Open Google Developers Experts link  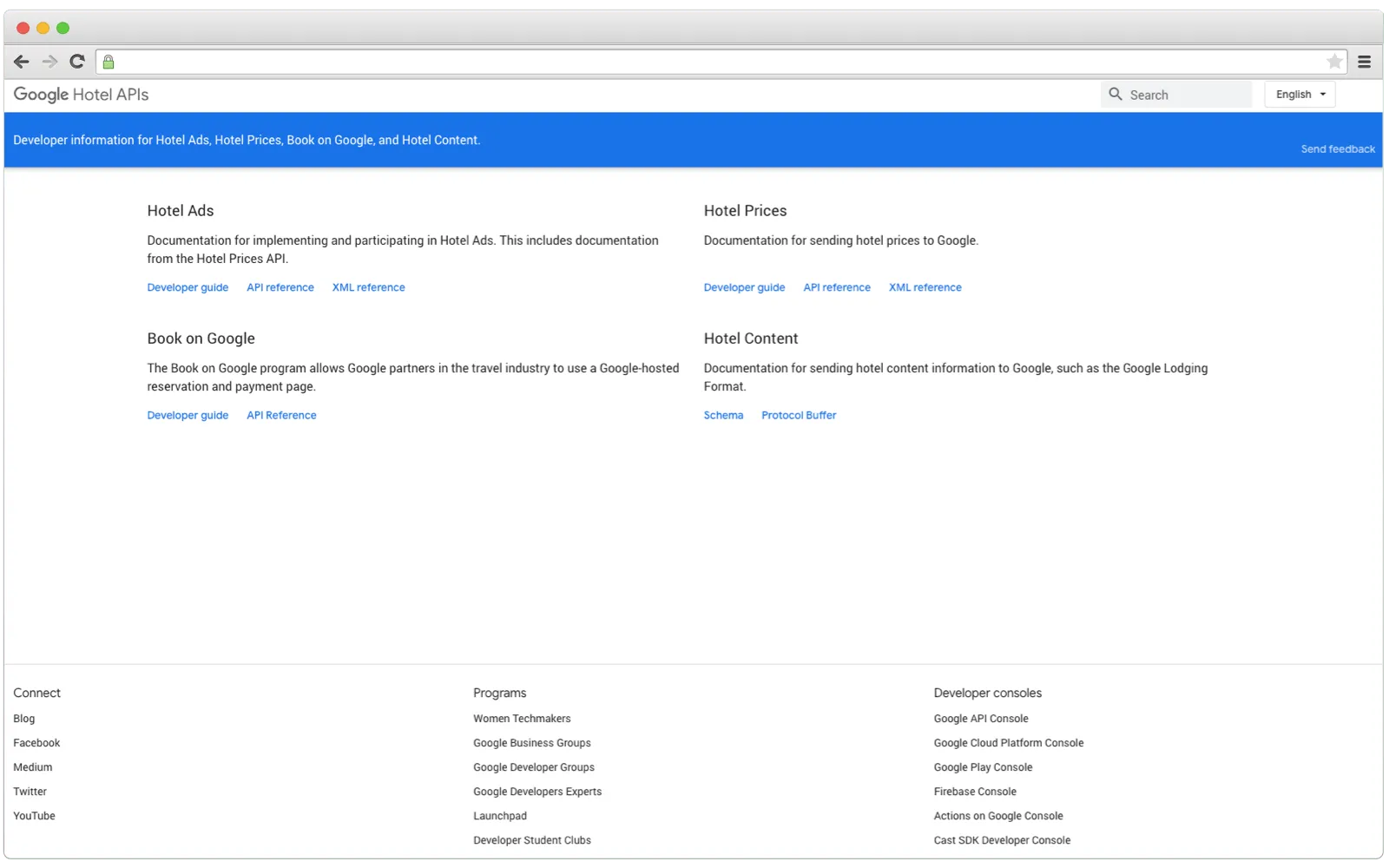(x=537, y=792)
